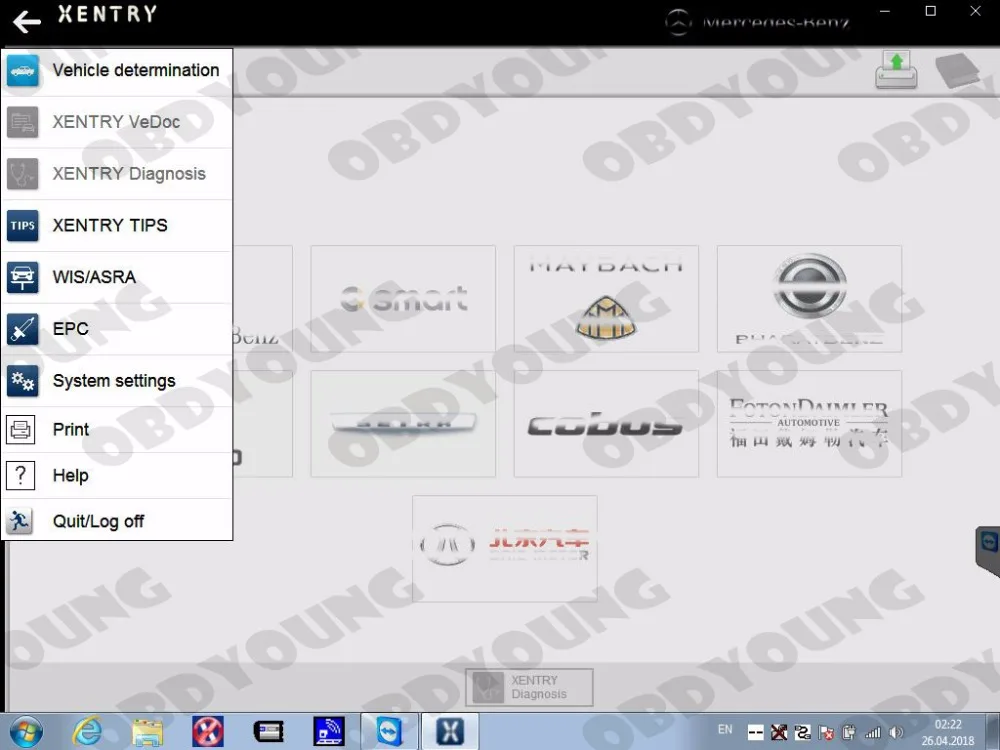This screenshot has width=1000, height=750.
Task: Select the Cobus brand tile
Action: tap(606, 423)
